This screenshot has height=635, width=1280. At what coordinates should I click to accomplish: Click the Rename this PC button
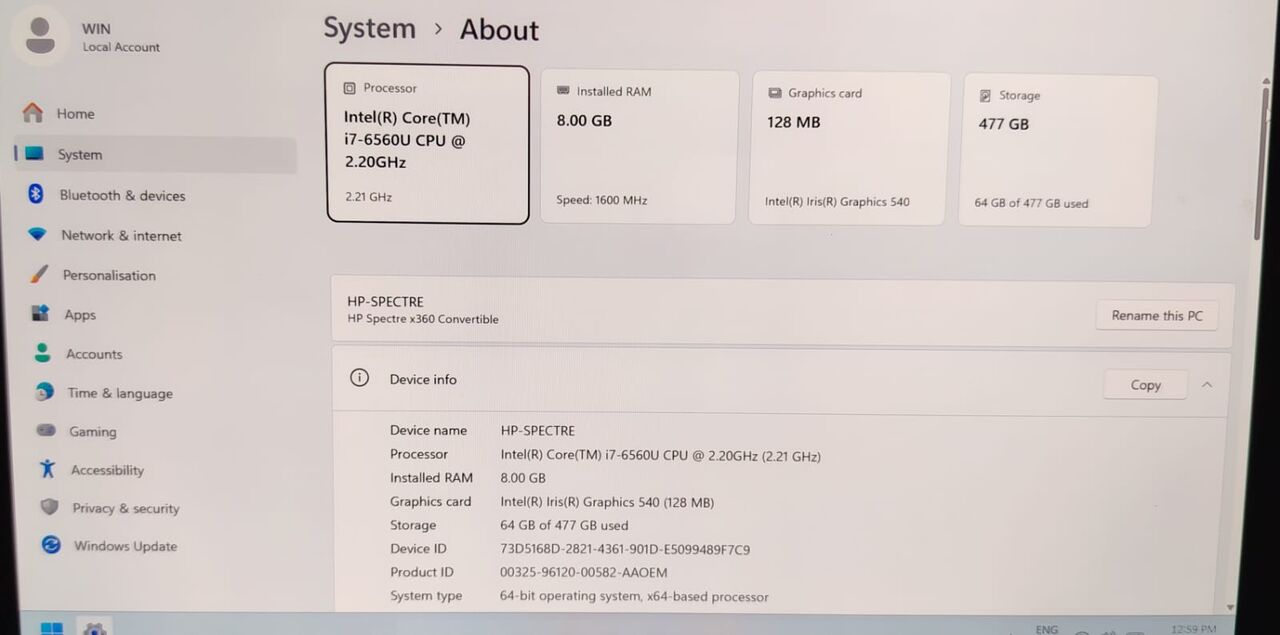pyautogui.click(x=1157, y=315)
